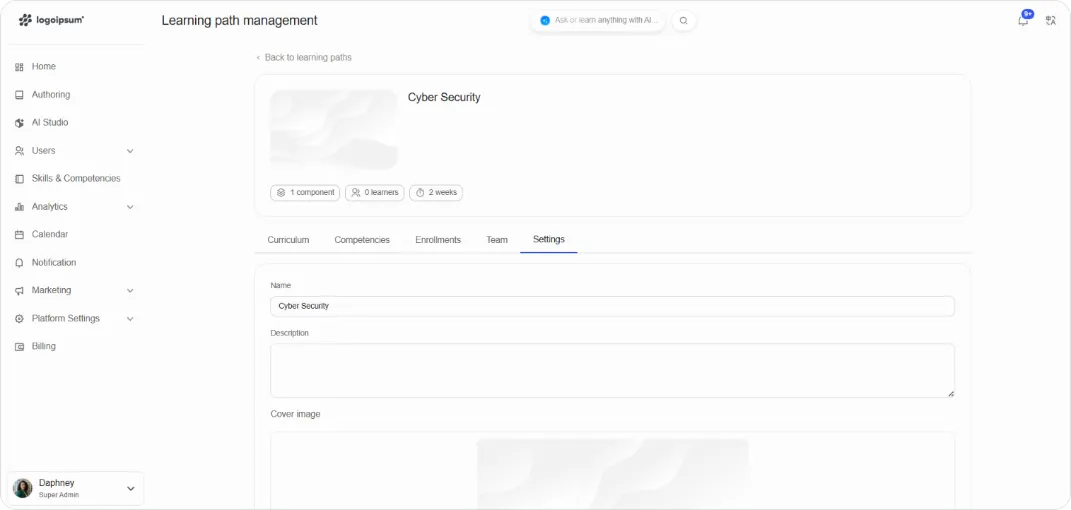Click the Skills & Competencies icon

(19, 179)
